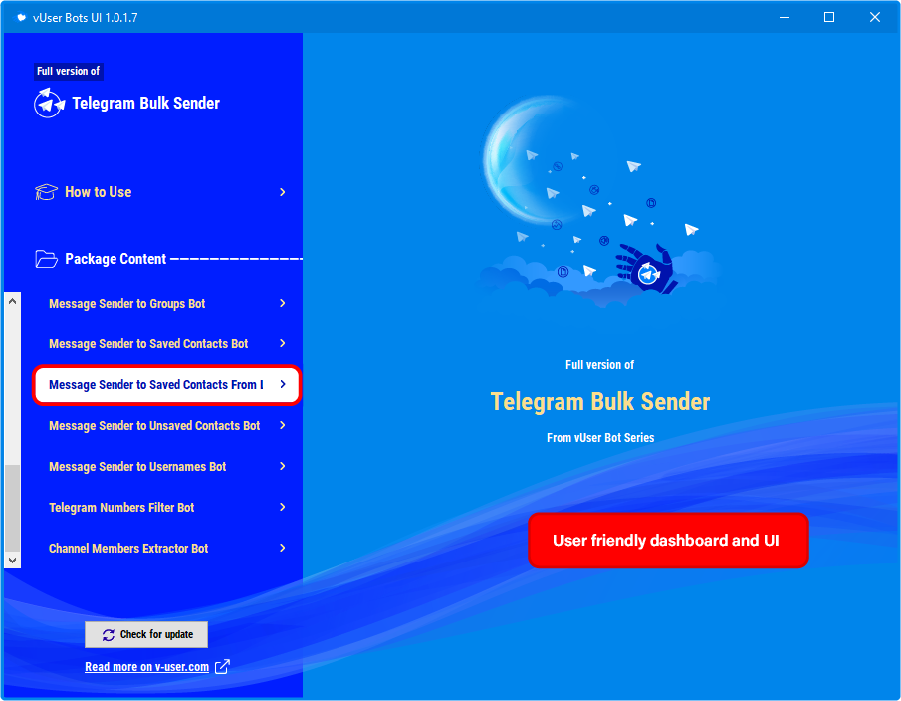The width and height of the screenshot is (901, 701).
Task: Select Message Sender to Saved Contacts From item
Action: (x=167, y=384)
